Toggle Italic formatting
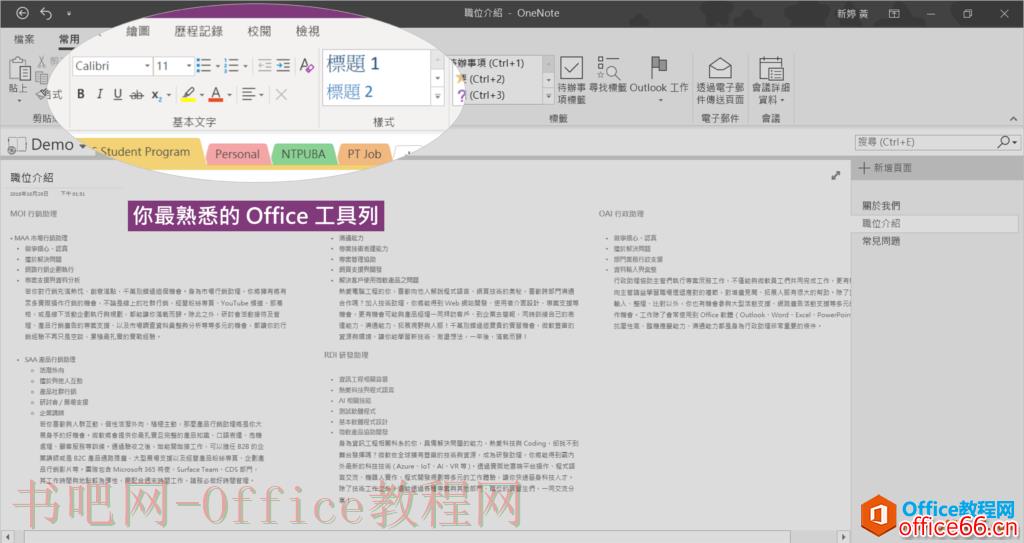This screenshot has width=1024, height=543. click(99, 94)
